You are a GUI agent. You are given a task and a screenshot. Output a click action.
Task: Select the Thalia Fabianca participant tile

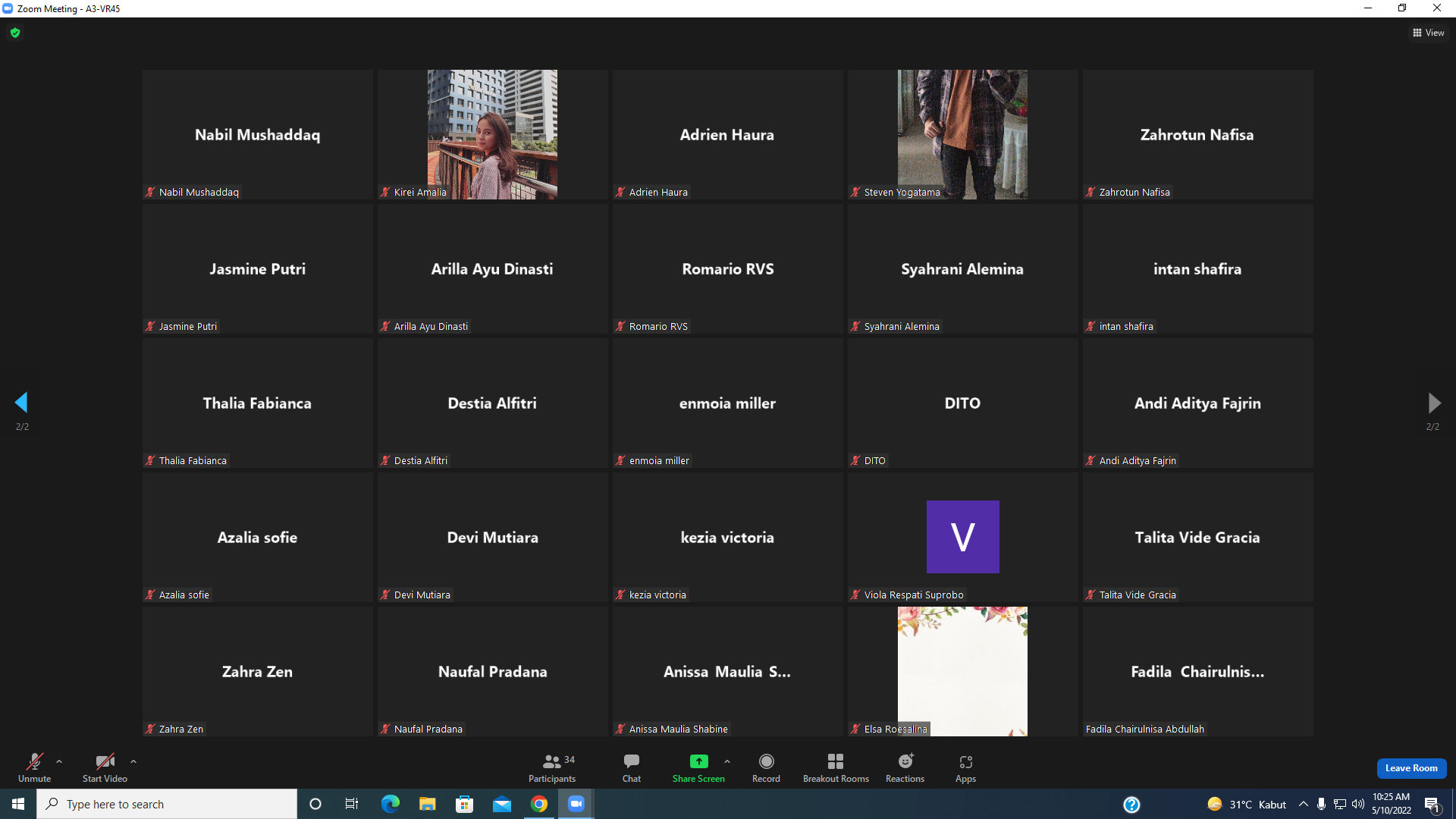click(257, 403)
